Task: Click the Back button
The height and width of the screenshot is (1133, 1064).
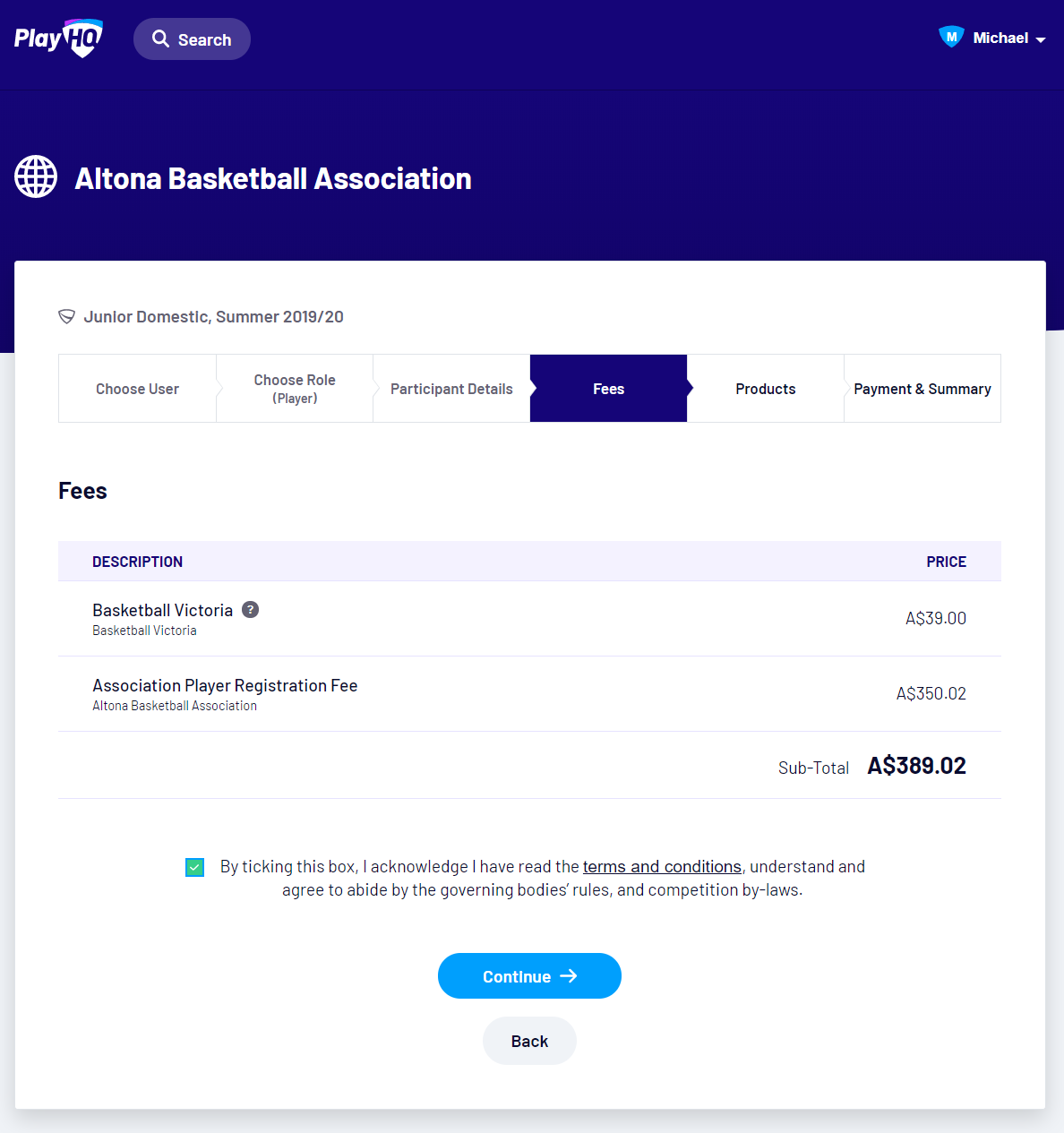Action: pyautogui.click(x=529, y=1041)
